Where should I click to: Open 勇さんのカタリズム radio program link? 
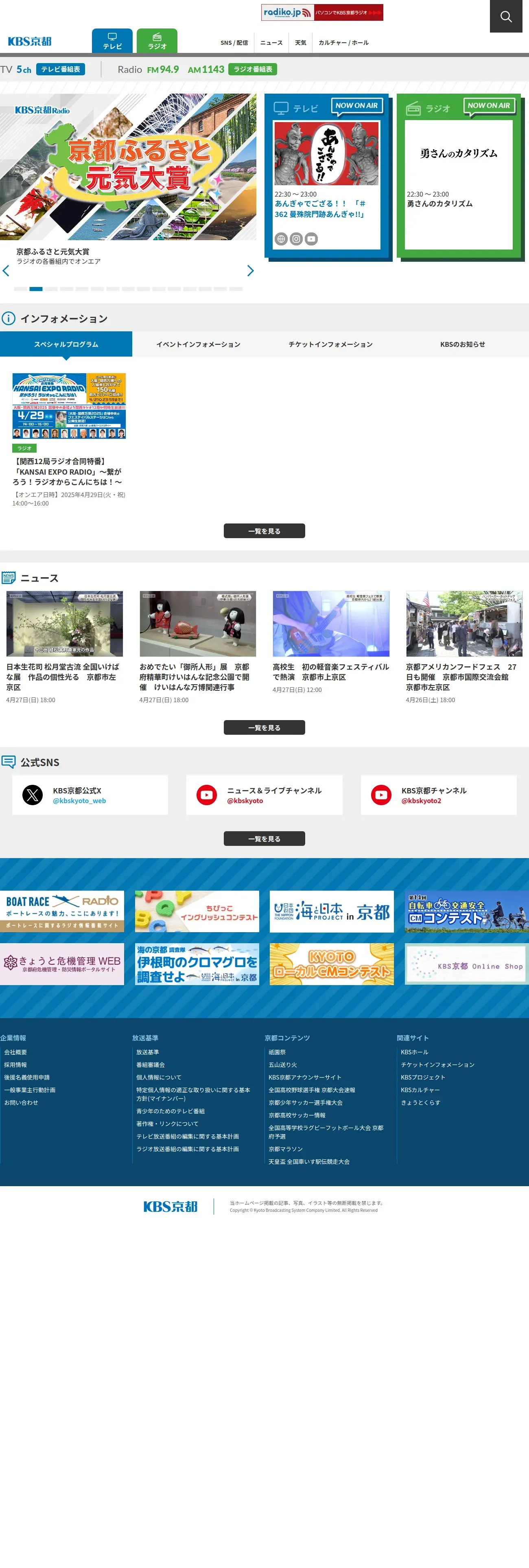439,204
